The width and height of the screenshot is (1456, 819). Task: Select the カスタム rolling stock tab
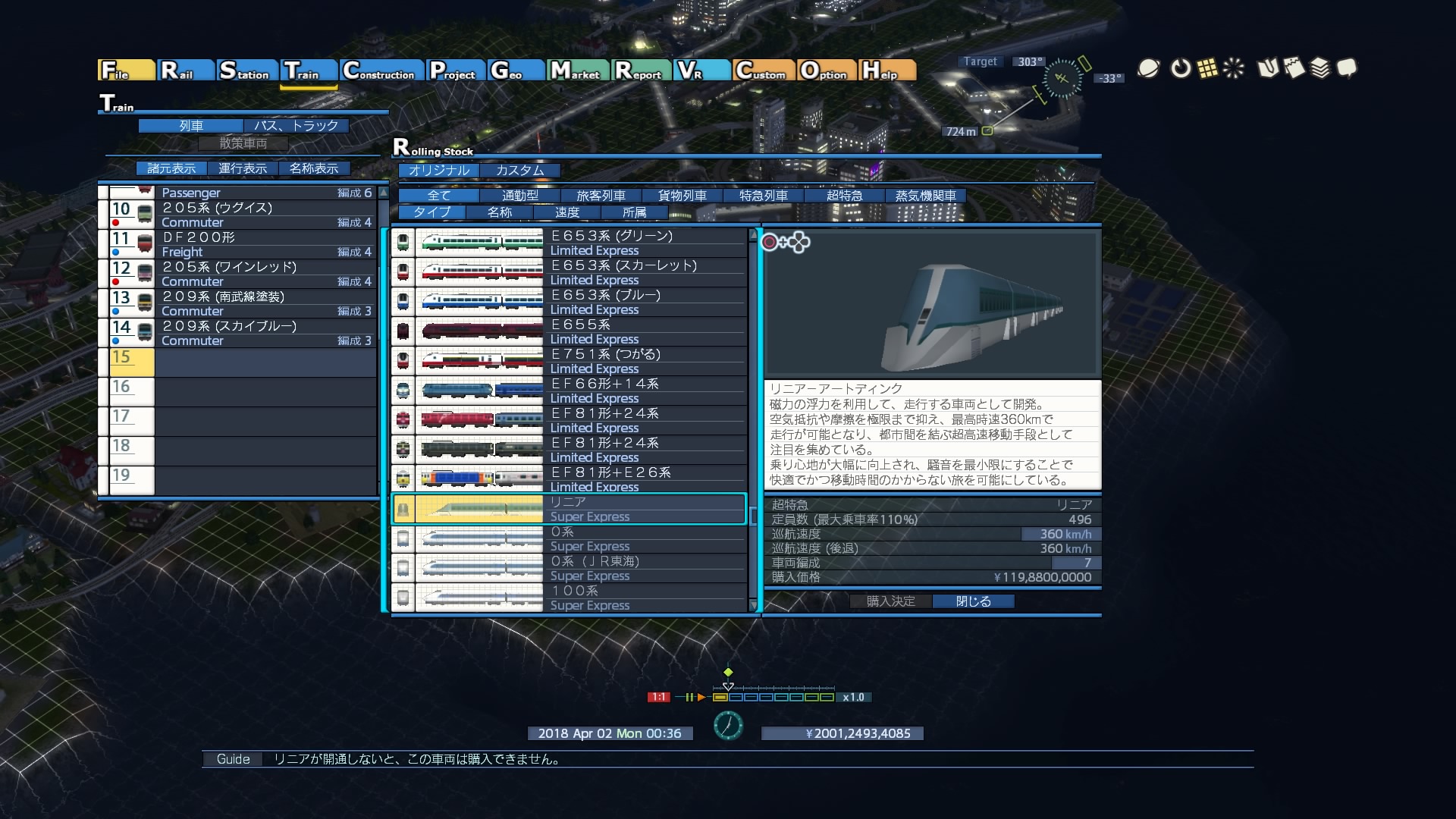(x=520, y=171)
